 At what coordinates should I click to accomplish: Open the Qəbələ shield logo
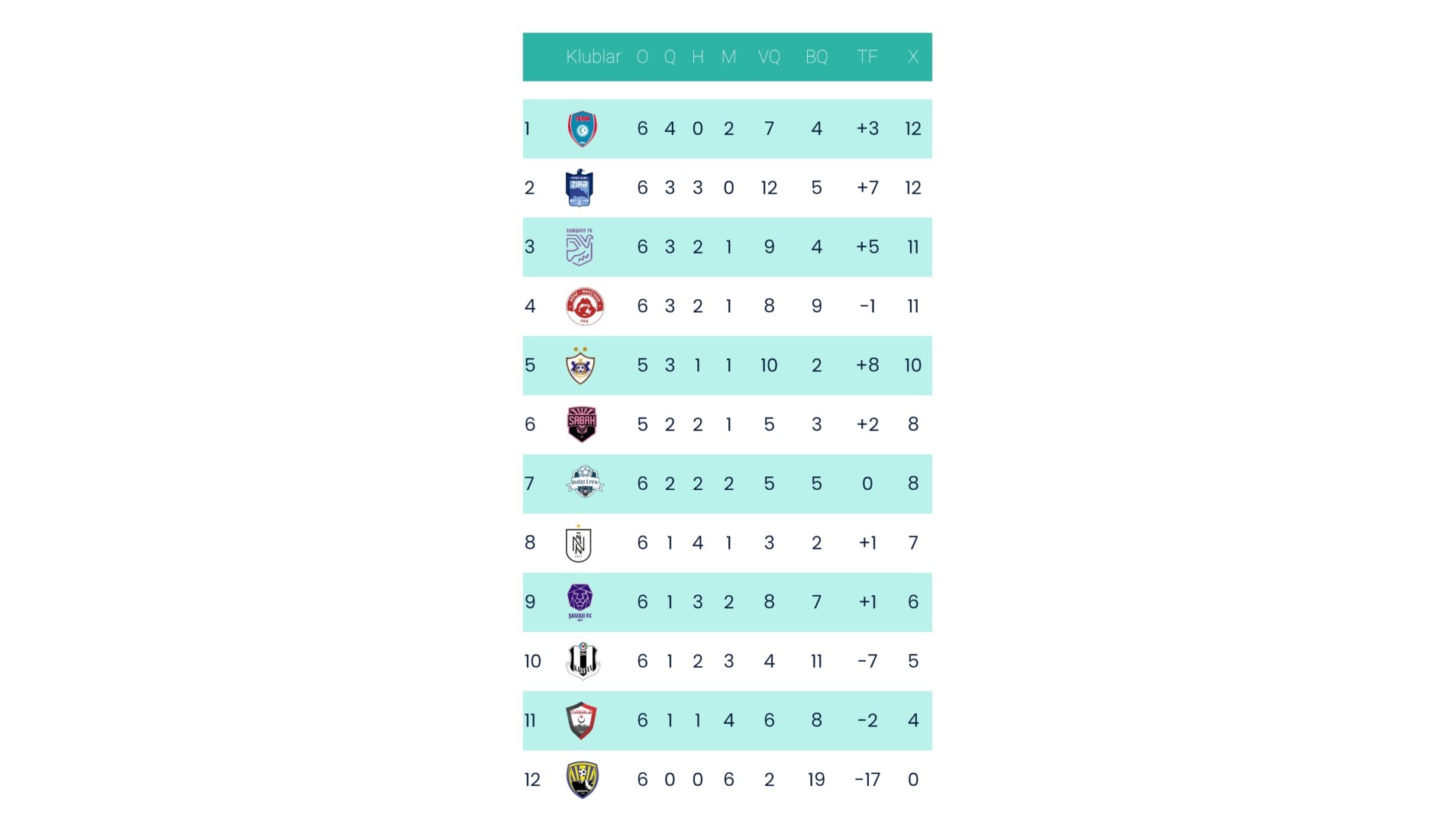(x=581, y=720)
